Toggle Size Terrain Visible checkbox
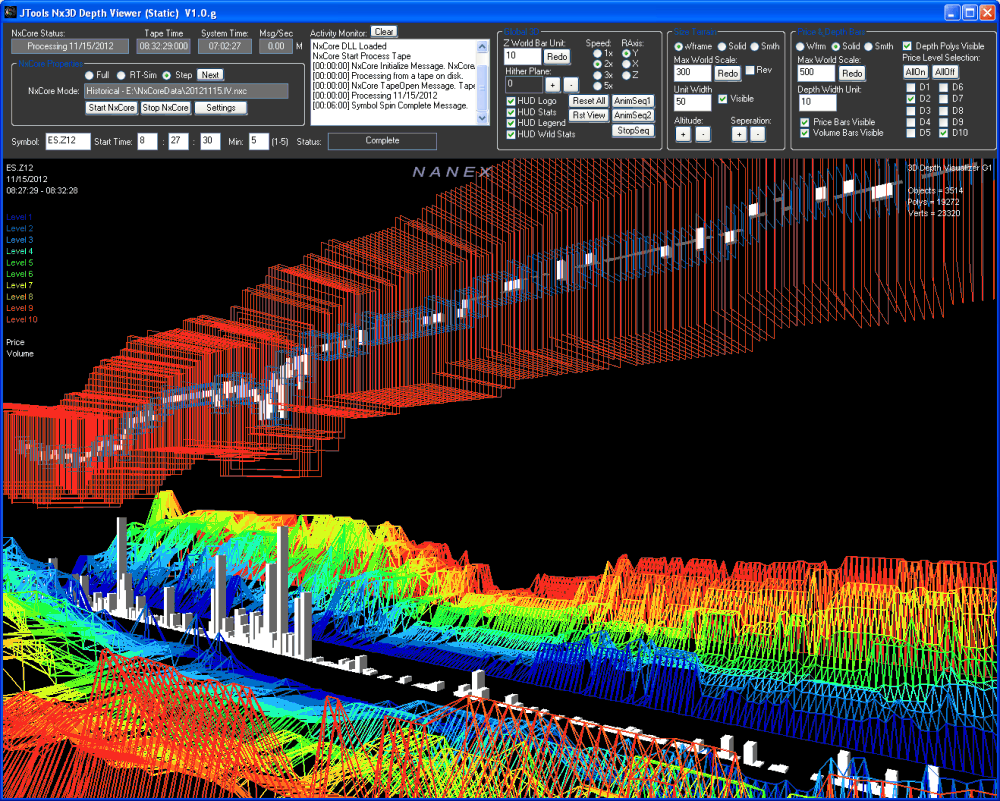This screenshot has height=801, width=1000. (x=723, y=99)
